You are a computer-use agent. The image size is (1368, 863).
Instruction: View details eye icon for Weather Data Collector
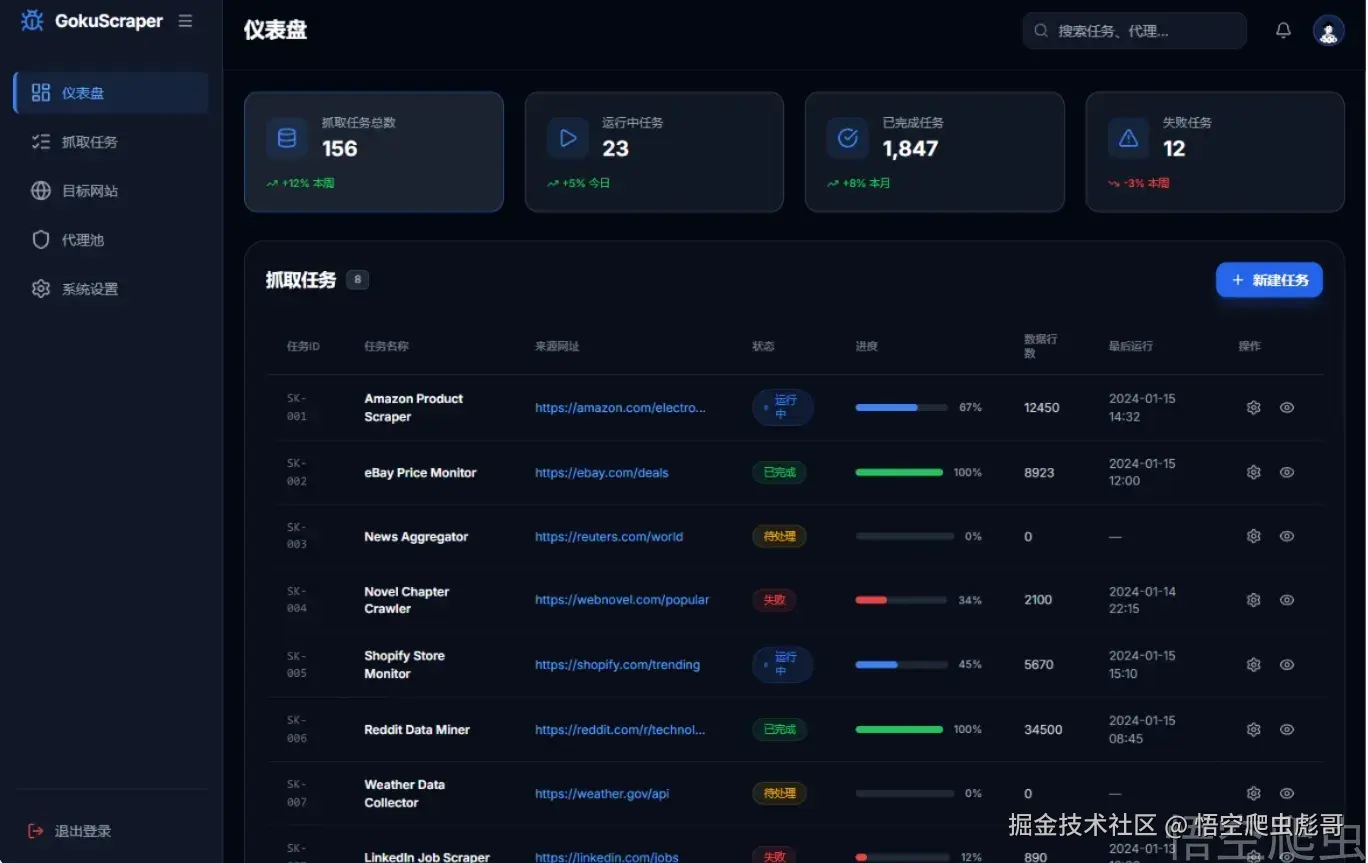point(1287,793)
